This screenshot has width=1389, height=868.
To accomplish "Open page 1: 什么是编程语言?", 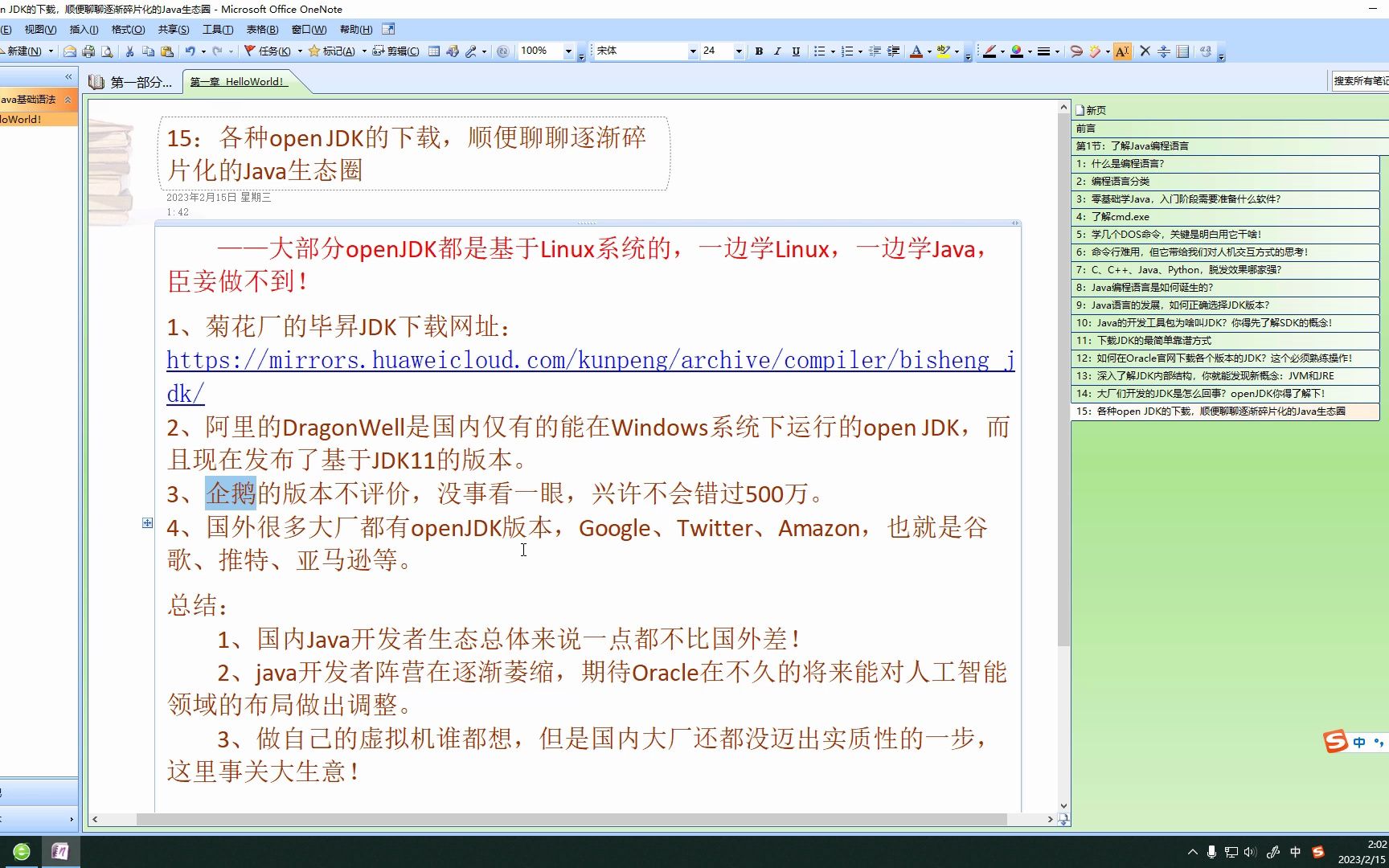I will tap(1225, 164).
